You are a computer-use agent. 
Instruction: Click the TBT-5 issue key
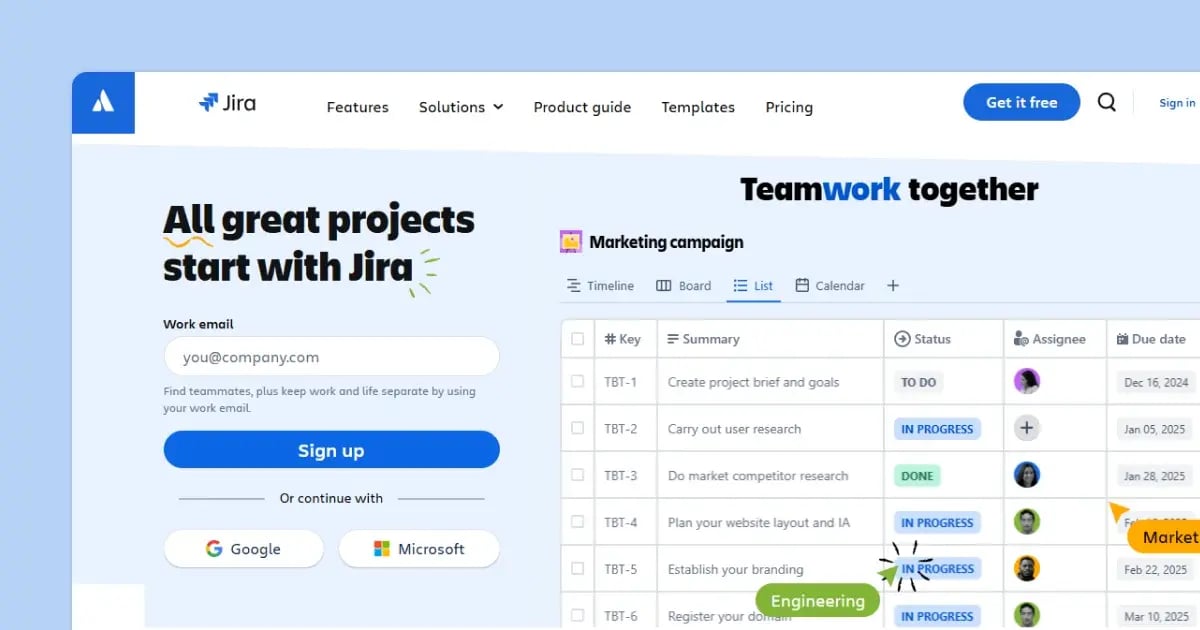[620, 569]
